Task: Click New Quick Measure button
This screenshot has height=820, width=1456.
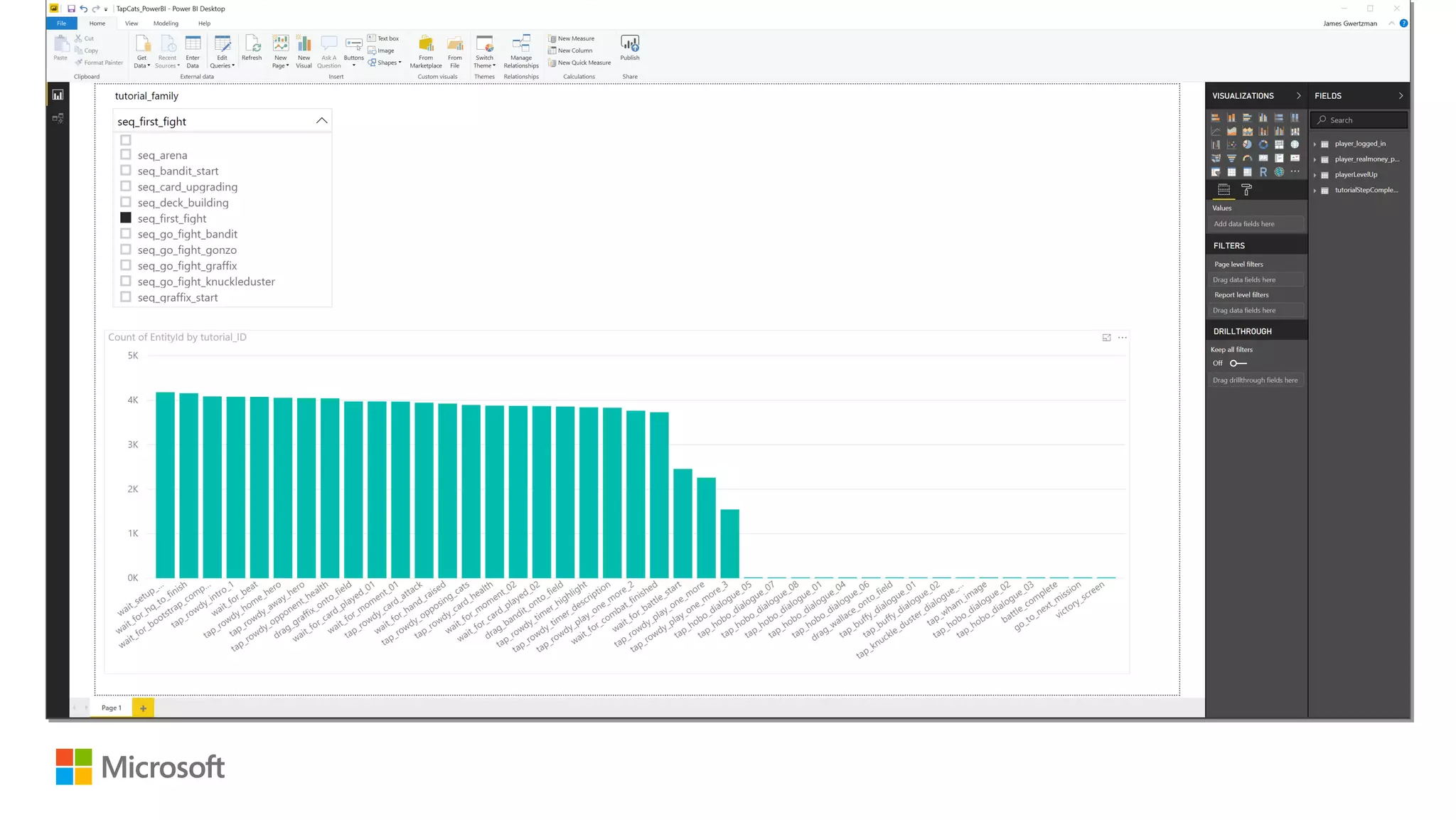Action: (x=579, y=63)
